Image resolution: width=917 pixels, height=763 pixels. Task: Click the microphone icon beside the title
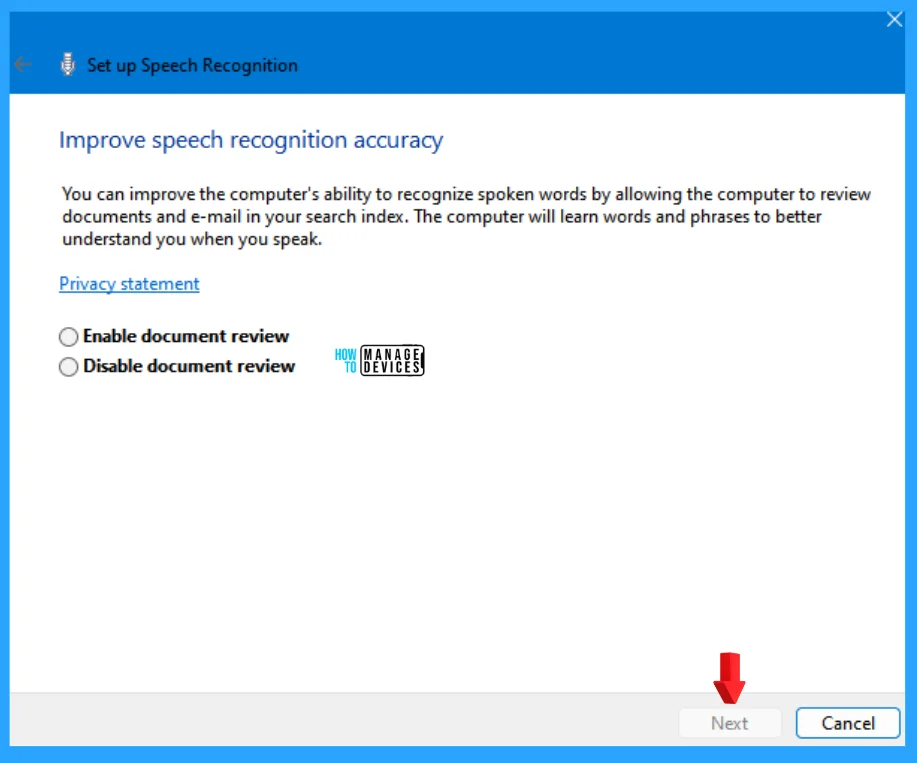(68, 64)
